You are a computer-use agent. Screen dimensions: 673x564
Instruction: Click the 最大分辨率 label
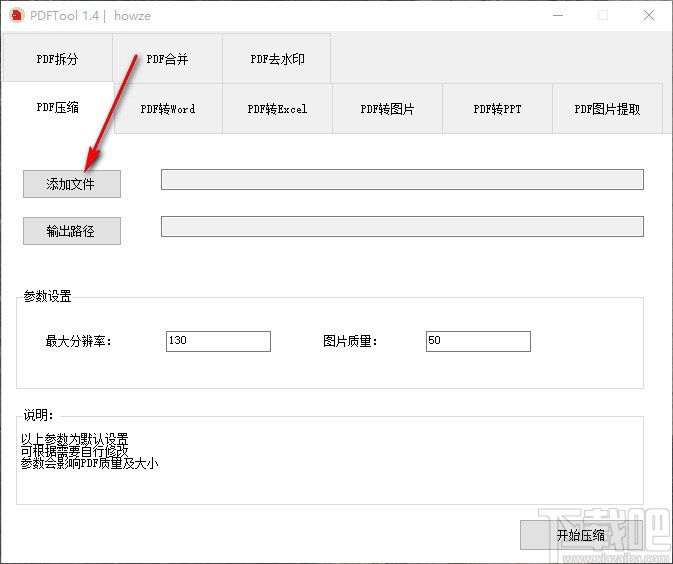coord(79,342)
